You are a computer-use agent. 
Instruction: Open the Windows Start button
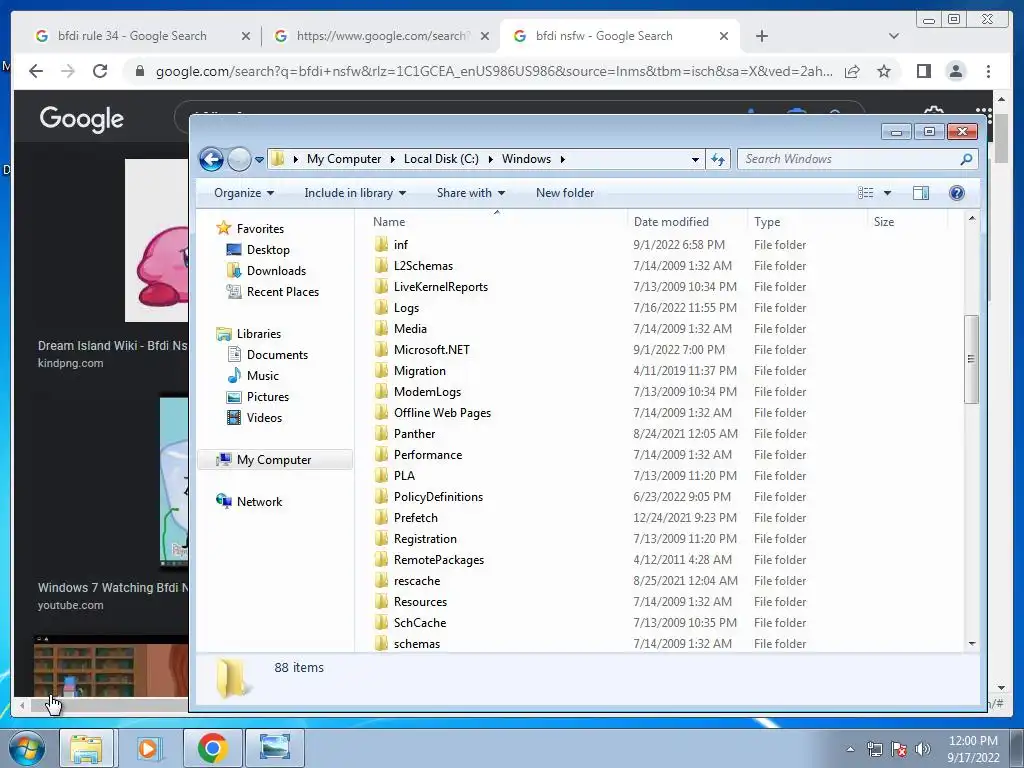coord(27,748)
